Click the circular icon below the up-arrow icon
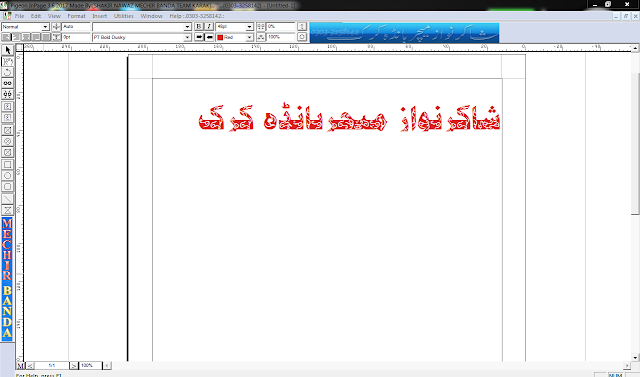 click(302, 37)
